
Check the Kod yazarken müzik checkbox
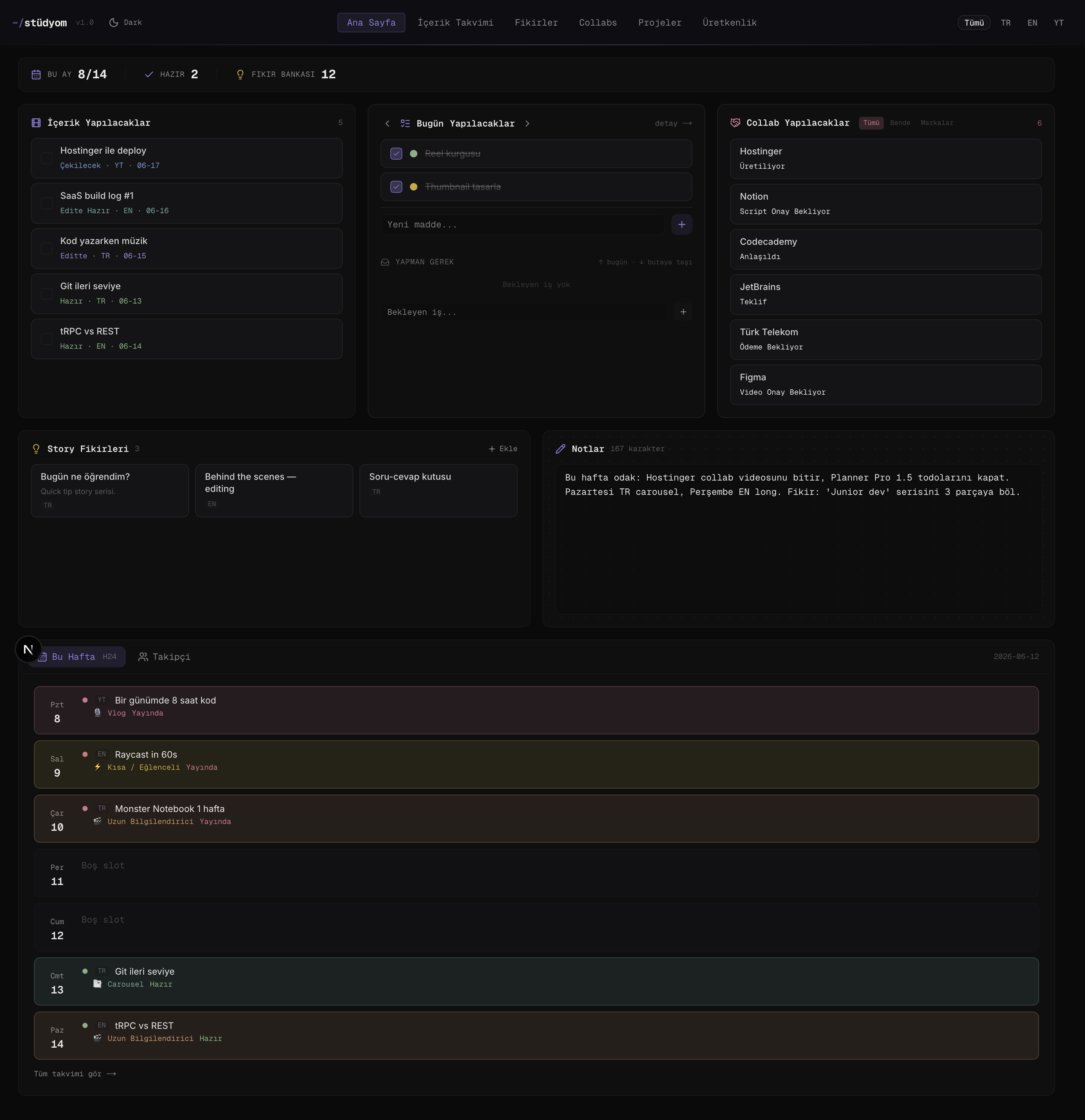tap(46, 249)
